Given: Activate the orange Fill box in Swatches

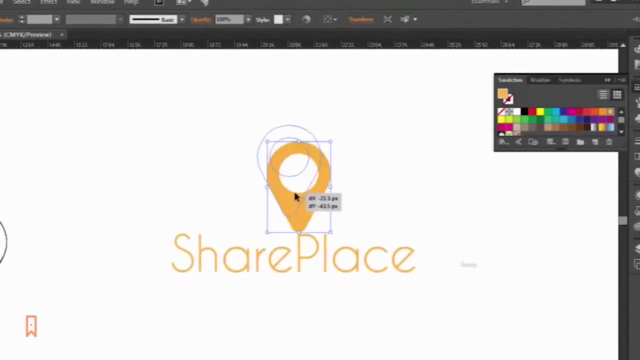Looking at the screenshot, I should click(503, 93).
